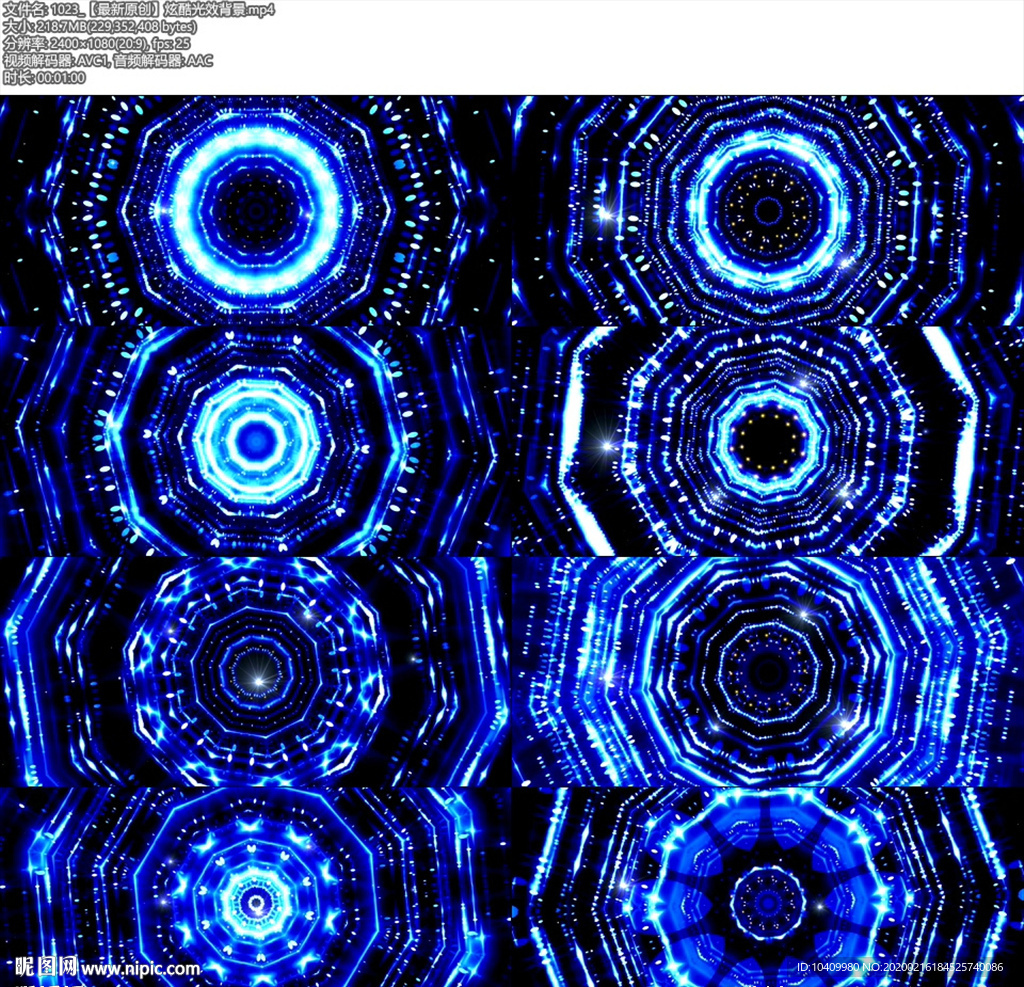Image resolution: width=1024 pixels, height=987 pixels.
Task: Click the video codec text "视频解码器: AVC1"
Action: (56, 61)
